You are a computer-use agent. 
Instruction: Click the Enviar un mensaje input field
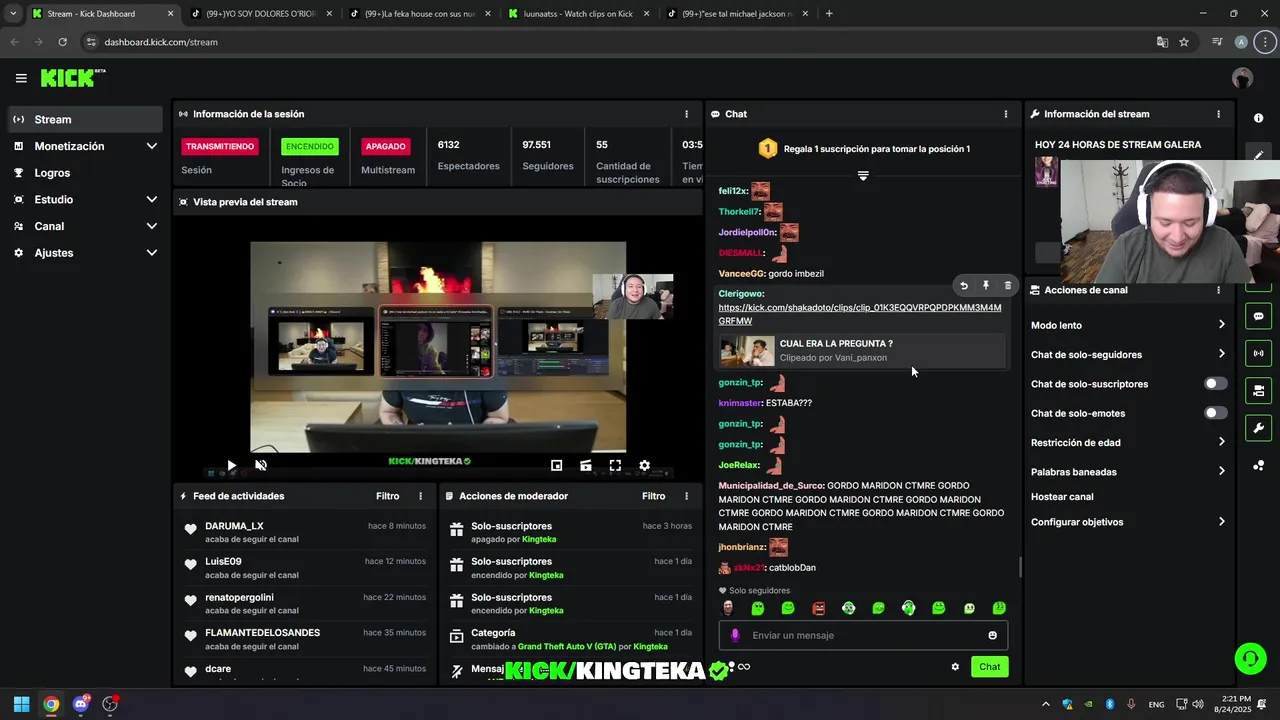click(862, 635)
